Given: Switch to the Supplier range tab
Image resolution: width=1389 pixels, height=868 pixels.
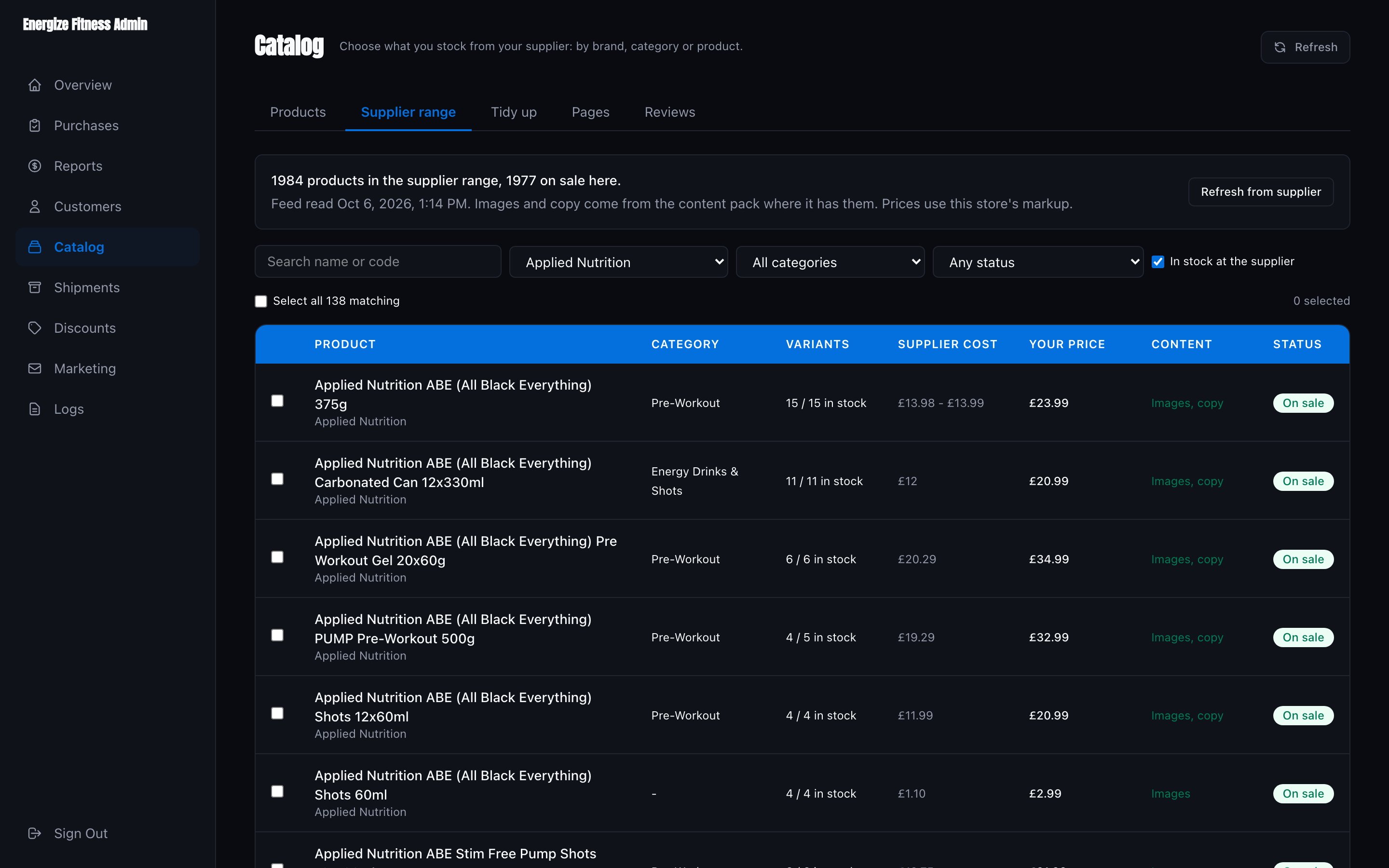Looking at the screenshot, I should (x=408, y=112).
